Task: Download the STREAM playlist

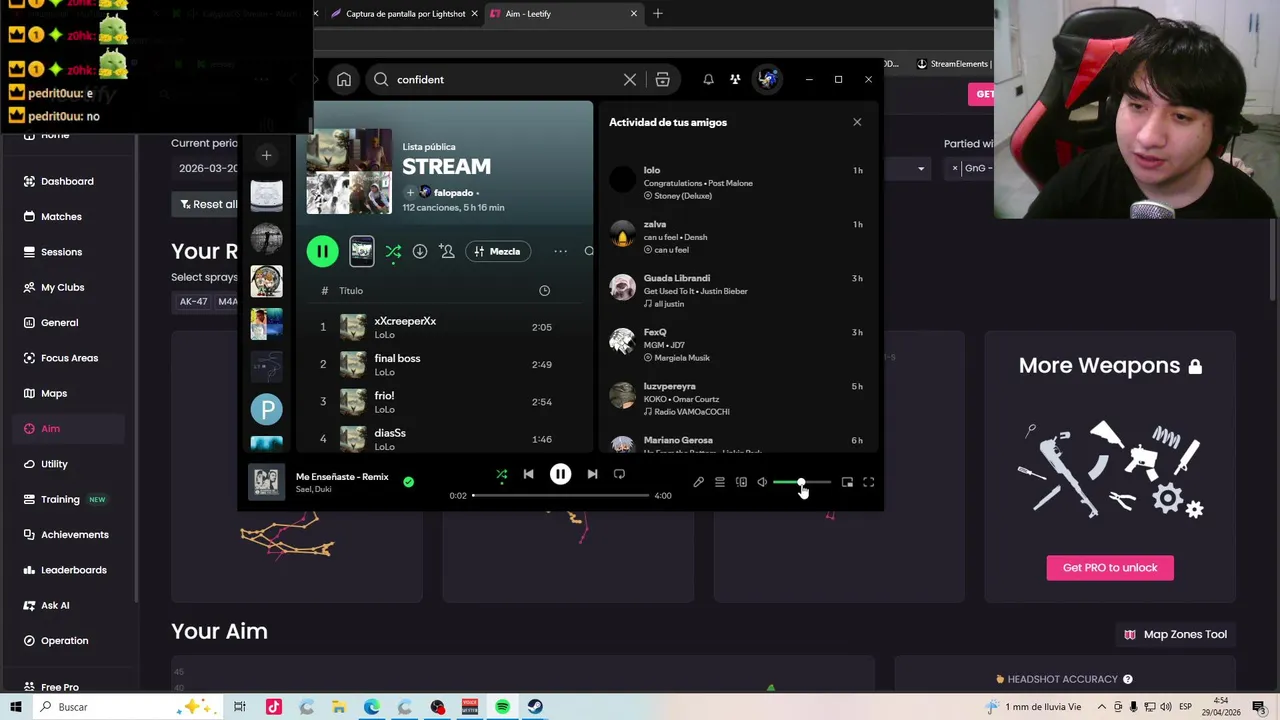Action: (x=420, y=251)
